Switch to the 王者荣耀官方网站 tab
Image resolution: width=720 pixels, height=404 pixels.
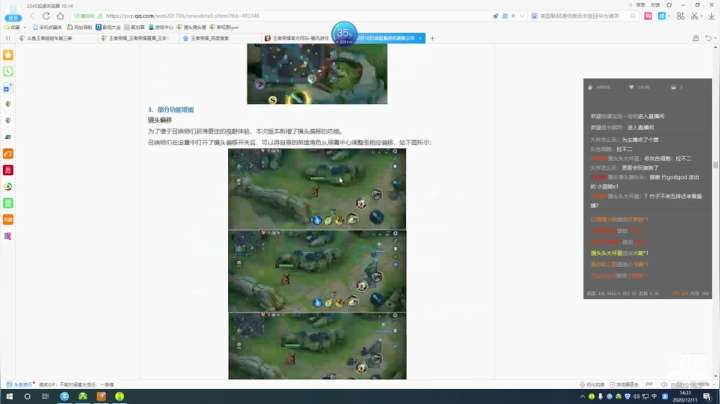[296, 38]
